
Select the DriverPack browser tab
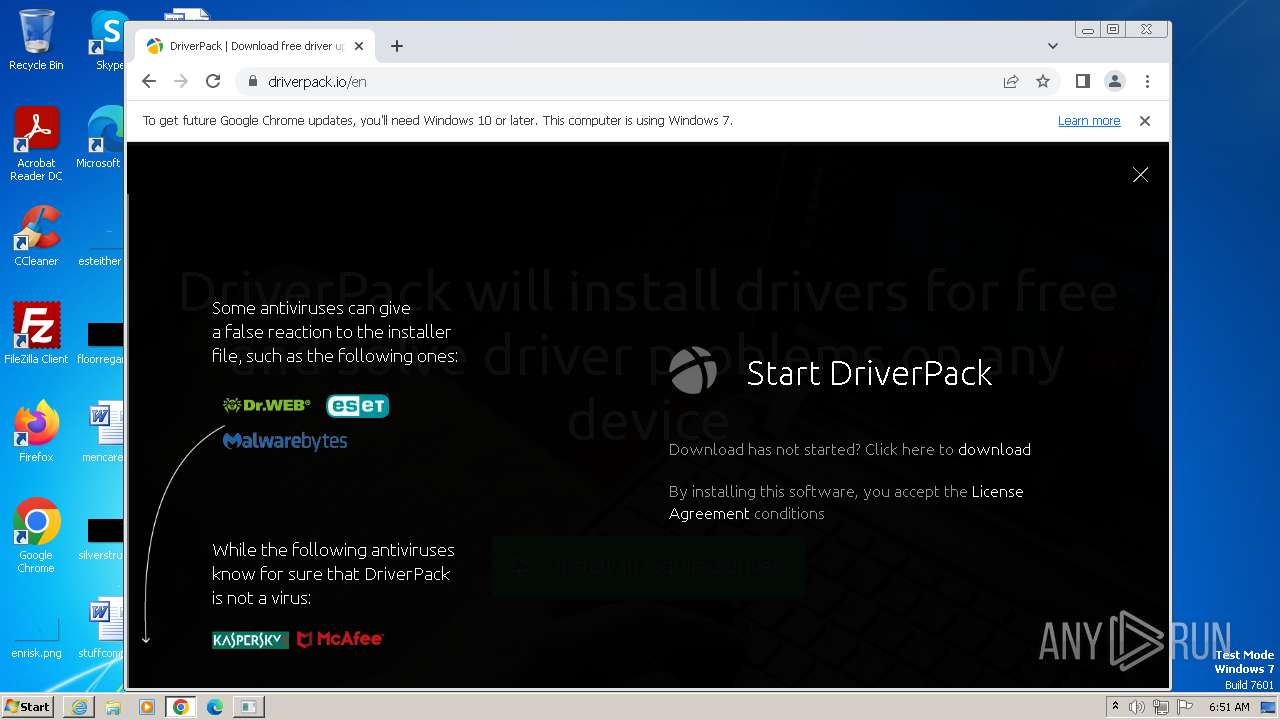coord(255,46)
